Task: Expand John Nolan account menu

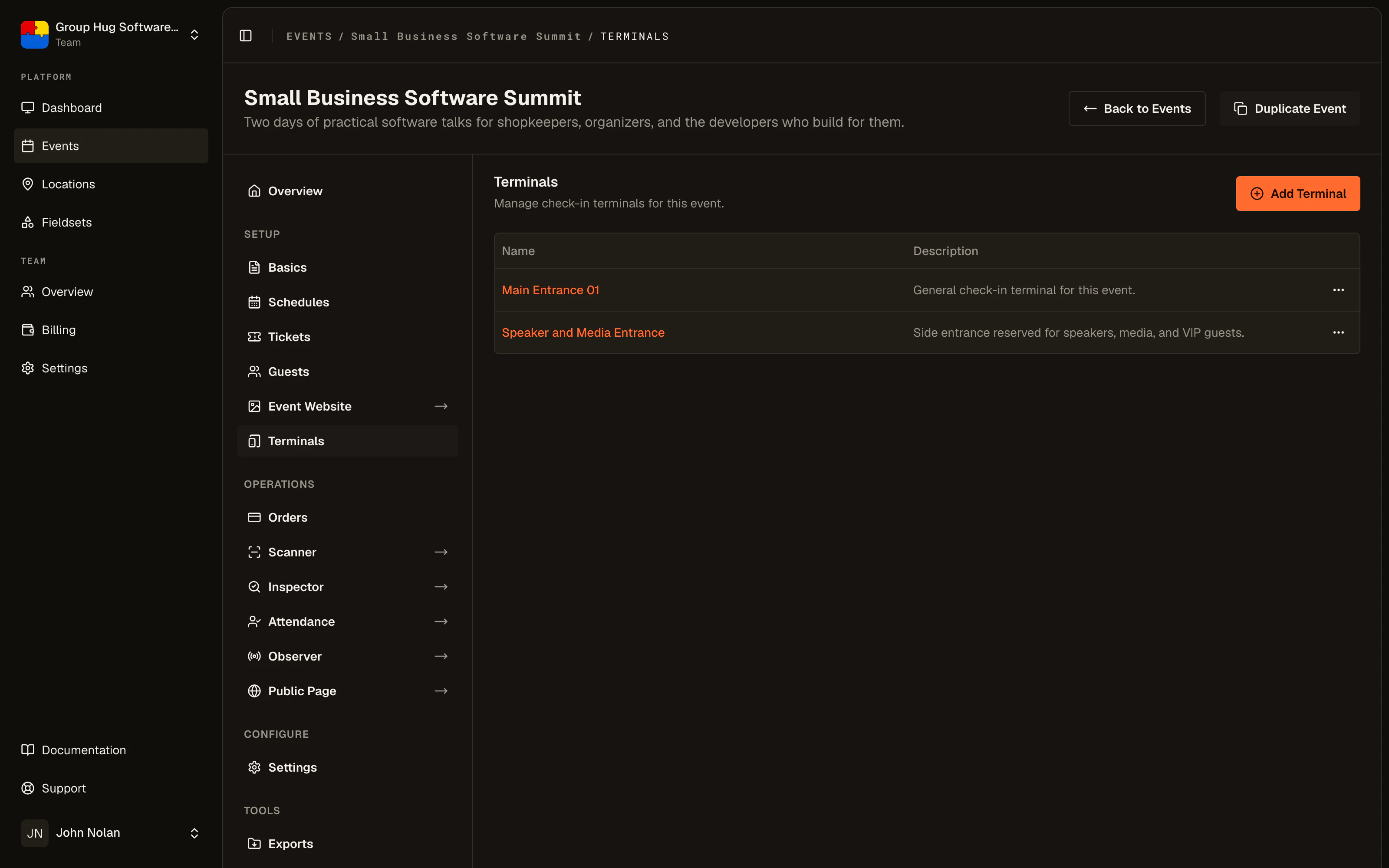Action: click(x=194, y=833)
